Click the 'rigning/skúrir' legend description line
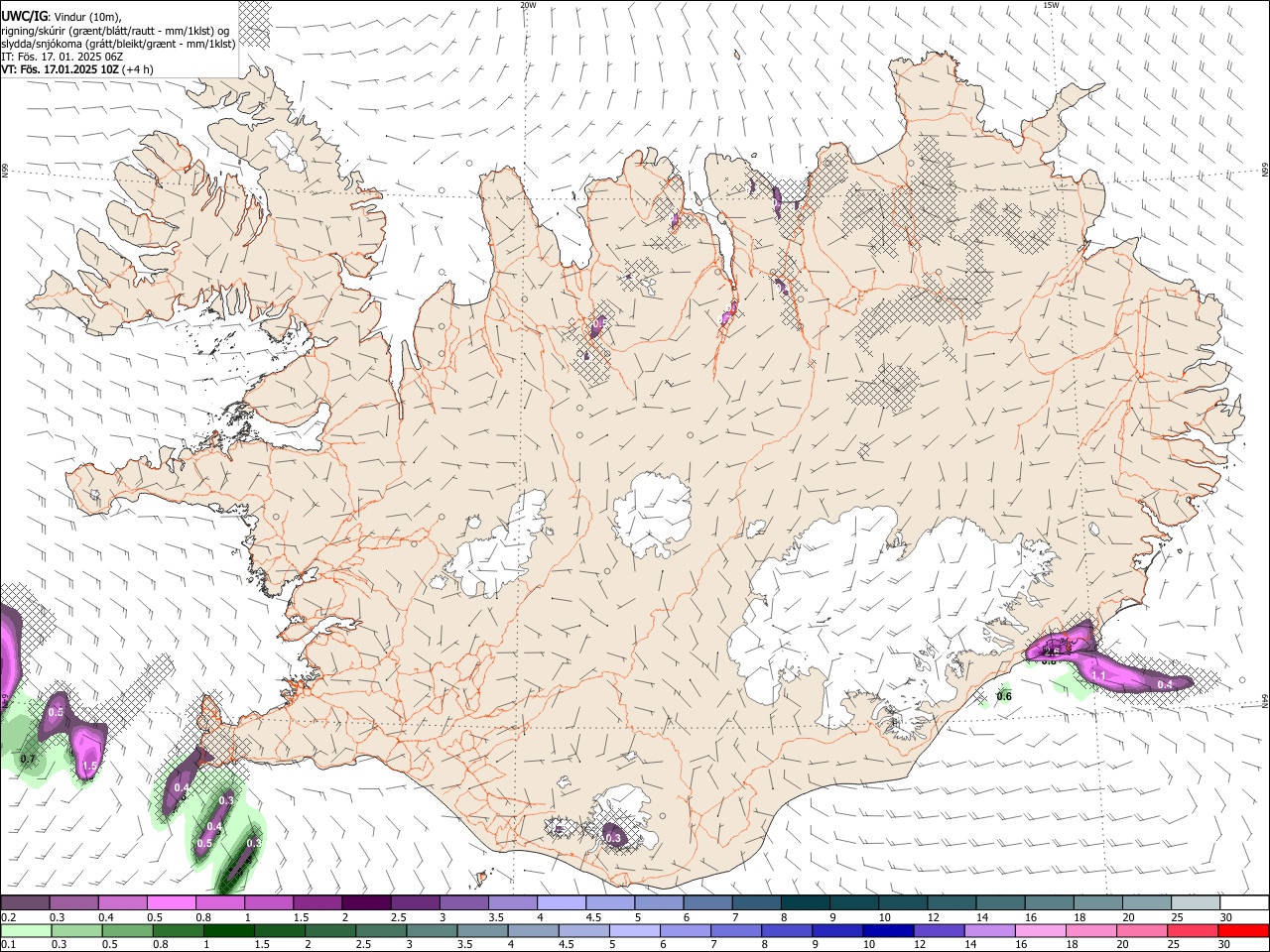The image size is (1270, 952). pos(115,30)
